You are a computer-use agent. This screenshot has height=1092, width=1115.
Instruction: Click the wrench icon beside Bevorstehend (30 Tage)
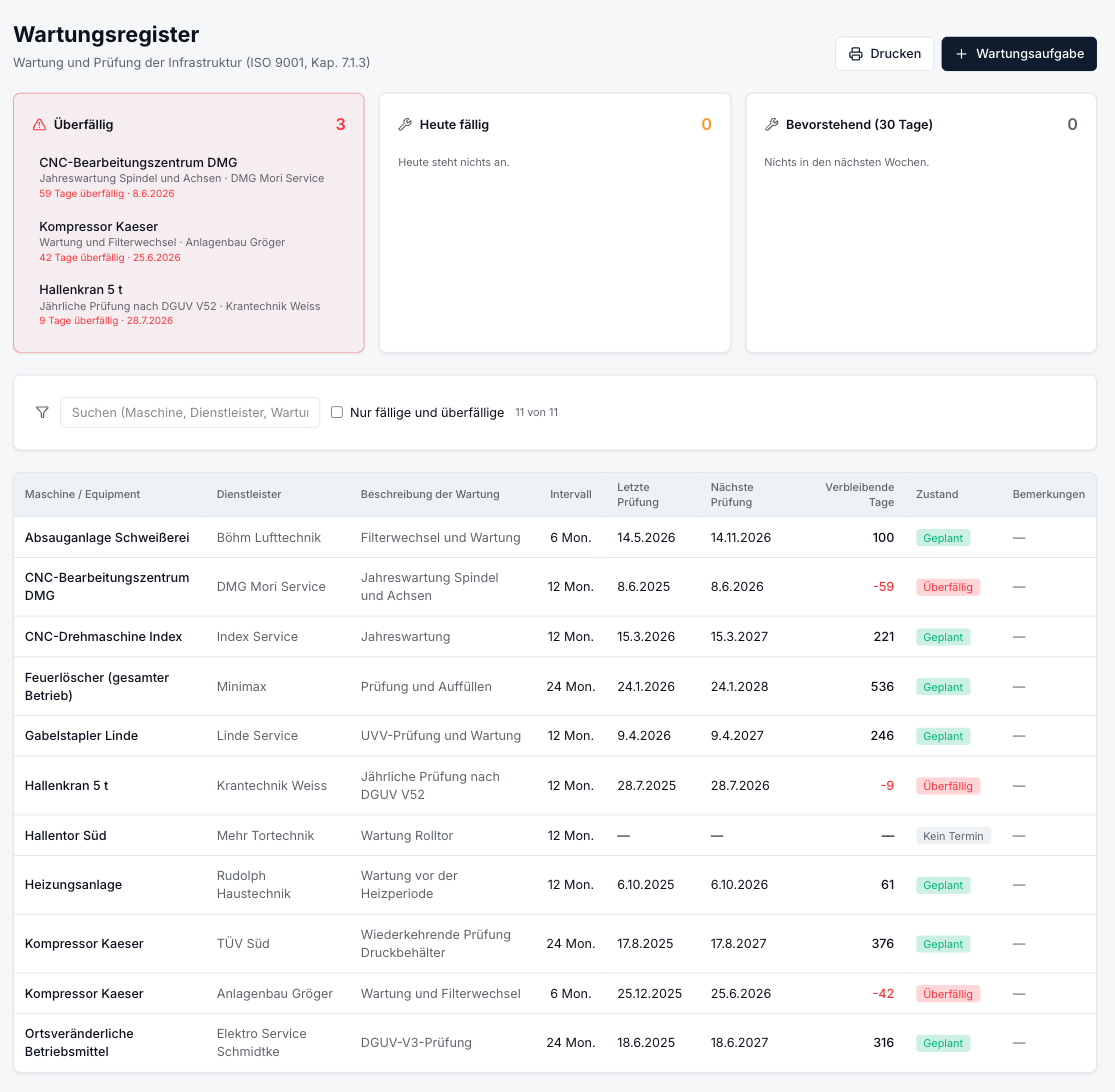coord(772,124)
